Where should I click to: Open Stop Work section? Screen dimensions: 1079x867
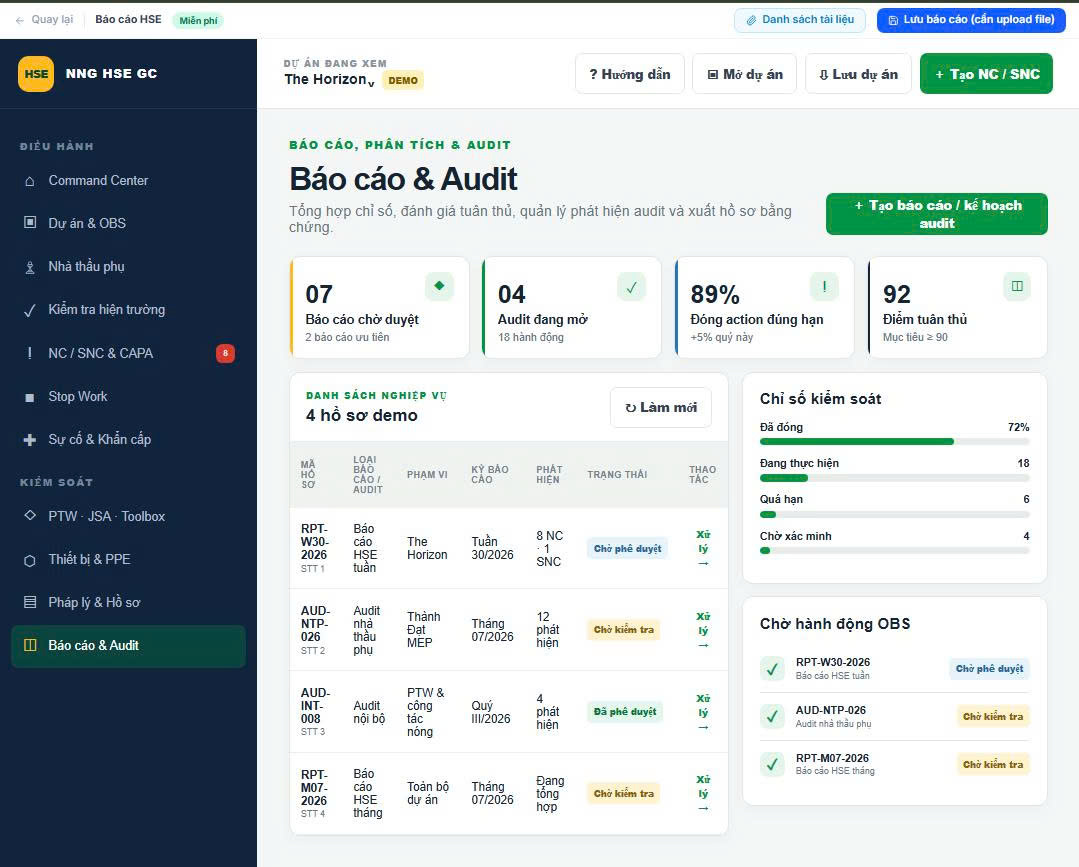coord(128,396)
